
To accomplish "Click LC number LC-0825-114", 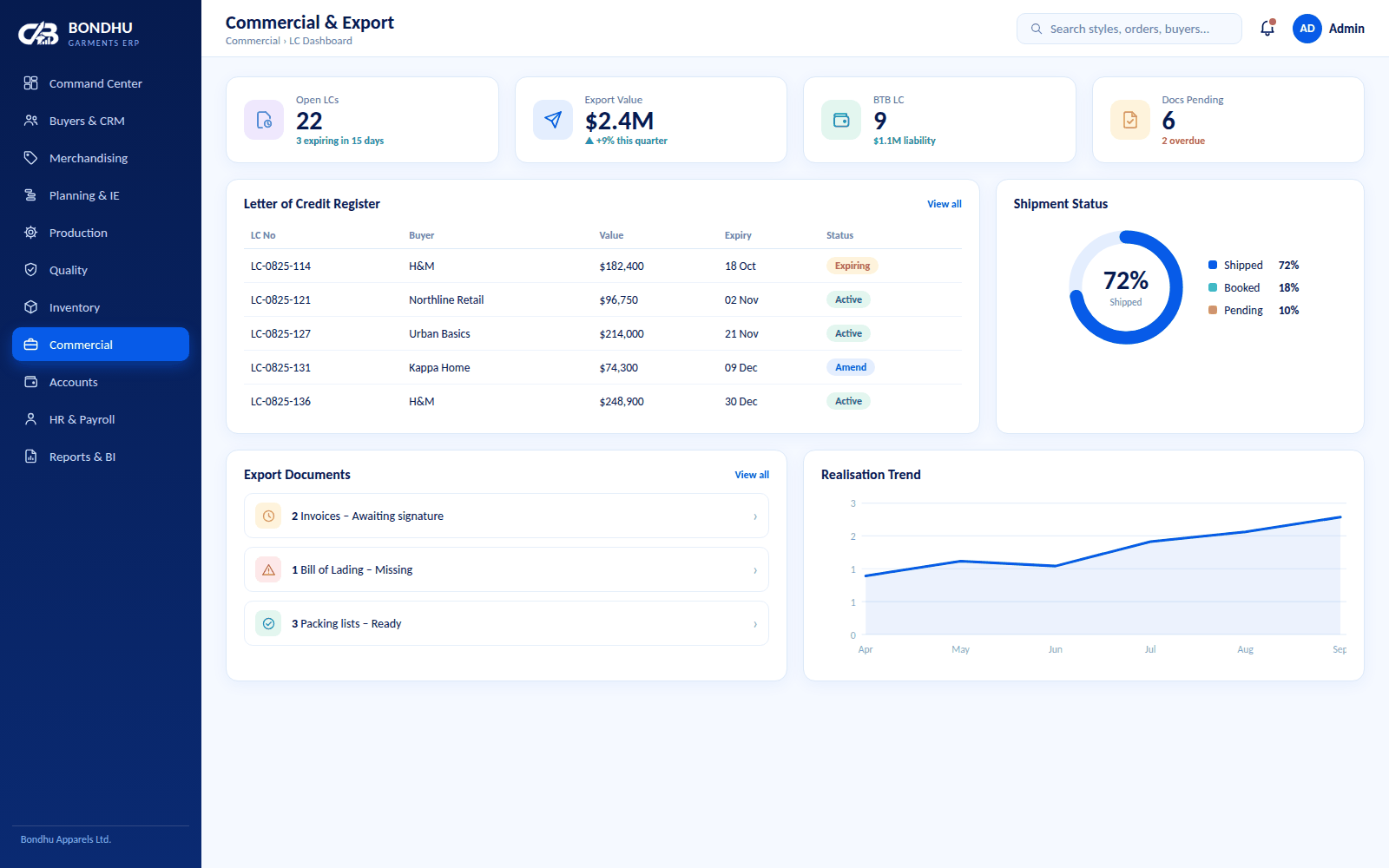I will [x=280, y=266].
